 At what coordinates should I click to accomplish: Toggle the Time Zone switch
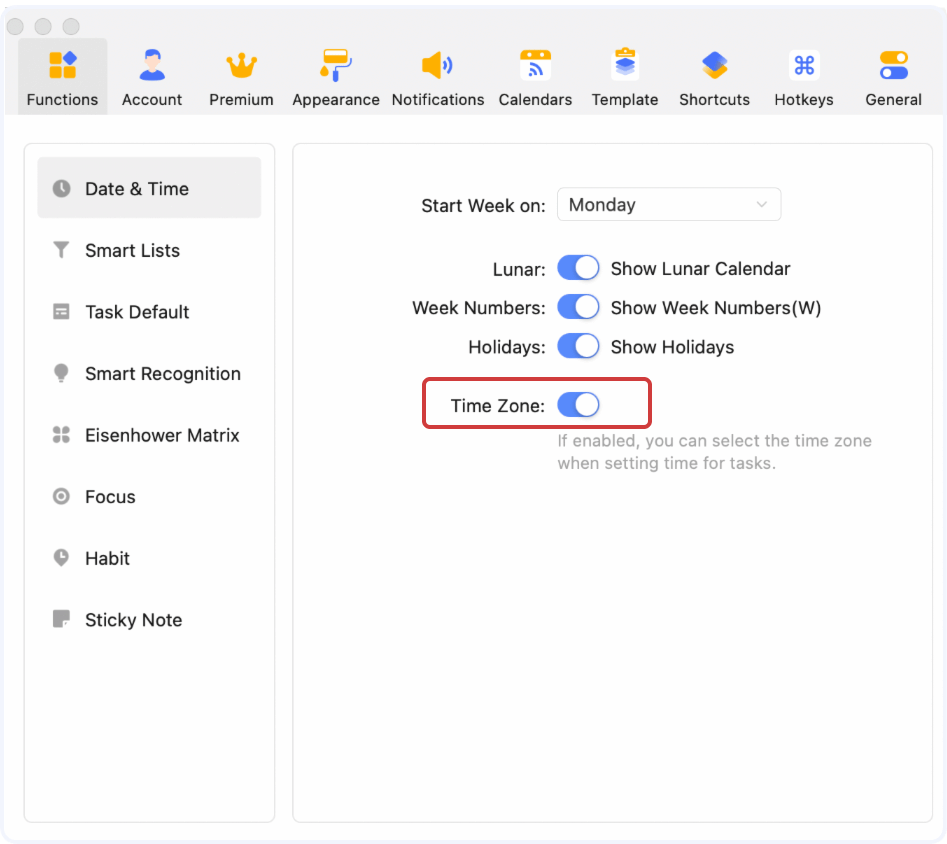click(578, 405)
